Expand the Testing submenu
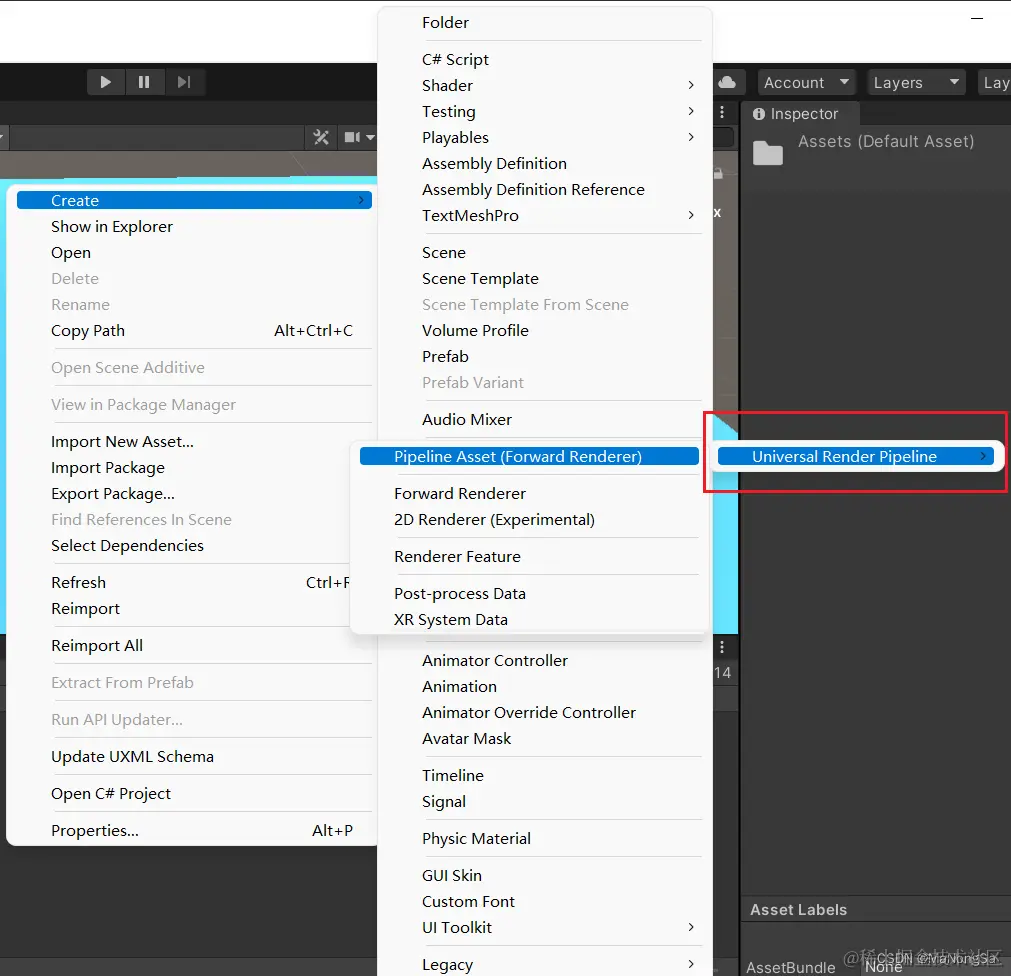 coord(545,112)
